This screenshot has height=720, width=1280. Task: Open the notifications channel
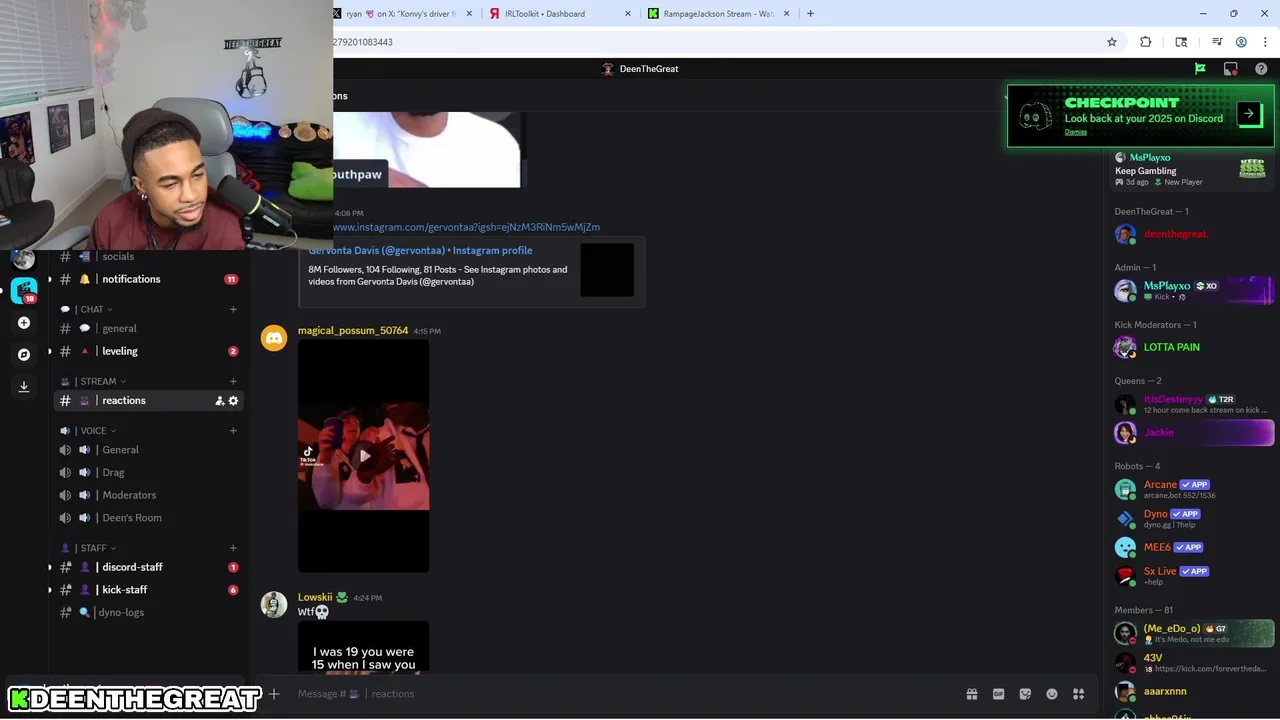pyautogui.click(x=149, y=279)
